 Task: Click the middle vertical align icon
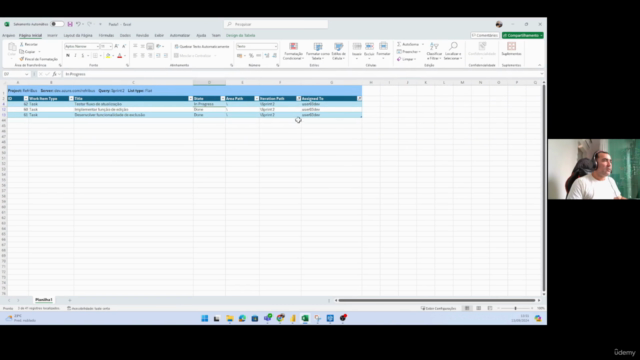142,47
